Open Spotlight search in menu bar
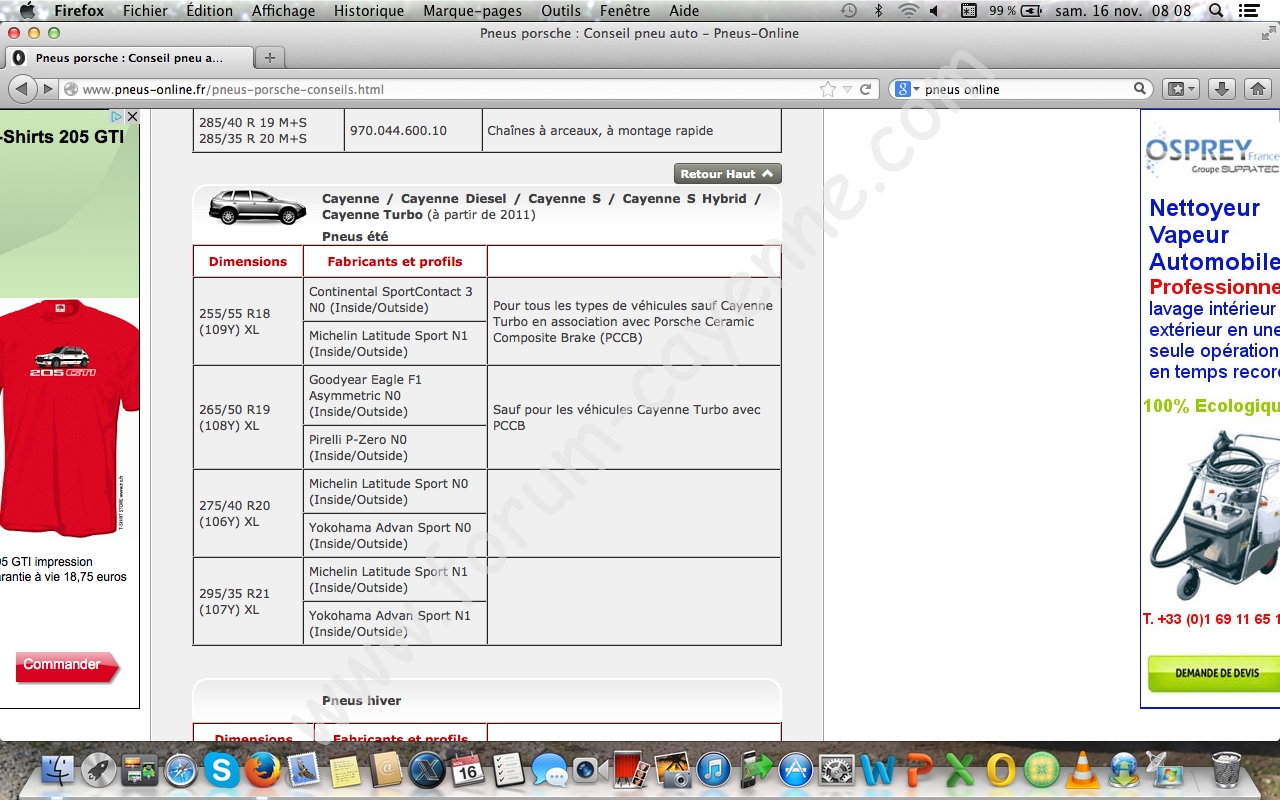Image resolution: width=1280 pixels, height=800 pixels. pyautogui.click(x=1216, y=11)
